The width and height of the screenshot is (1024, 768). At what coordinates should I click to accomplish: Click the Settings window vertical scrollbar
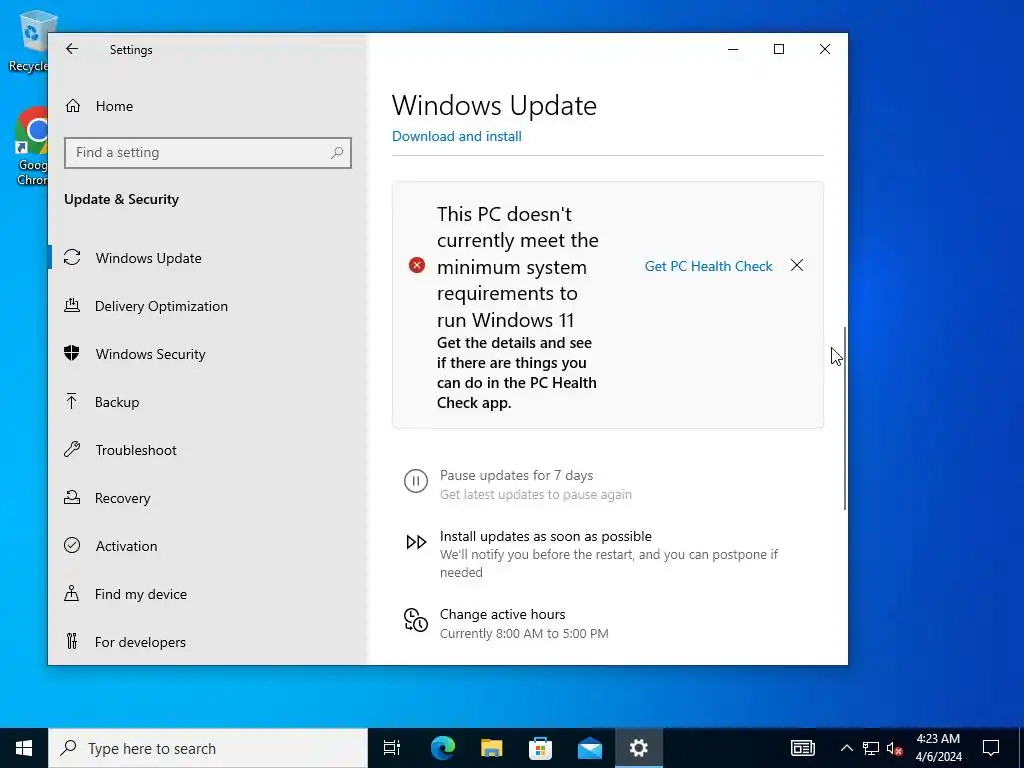click(x=845, y=418)
